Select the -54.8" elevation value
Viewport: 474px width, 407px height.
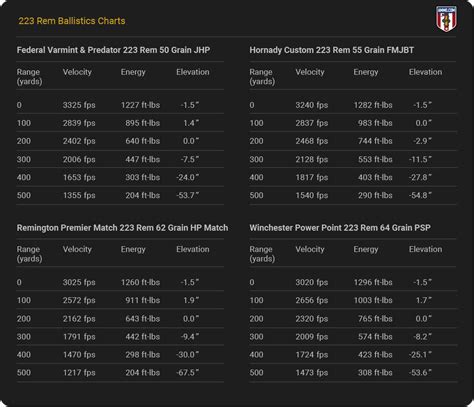tap(420, 195)
